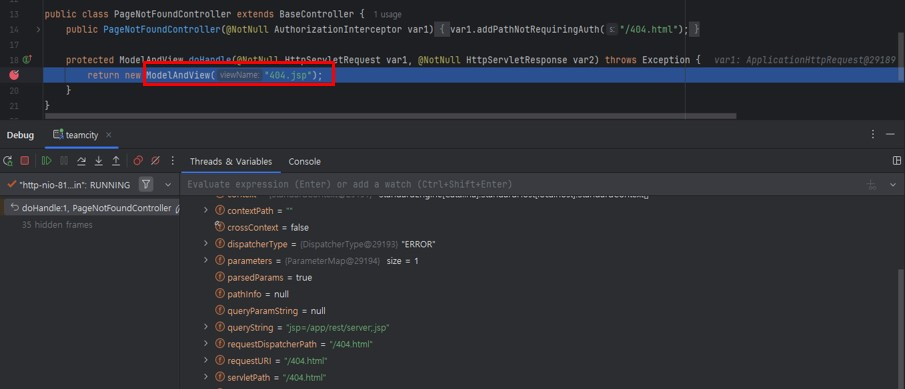Expand the queryString variable node
905x389 pixels.
tap(206, 327)
